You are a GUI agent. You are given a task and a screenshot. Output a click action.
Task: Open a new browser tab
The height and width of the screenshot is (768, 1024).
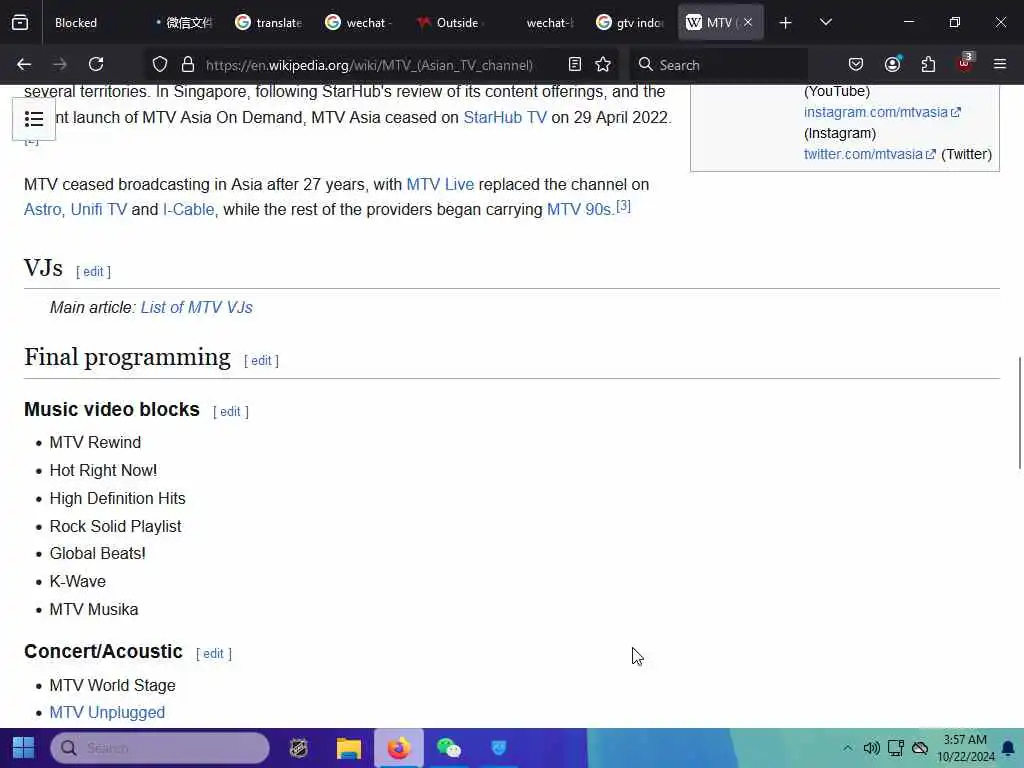tap(786, 23)
